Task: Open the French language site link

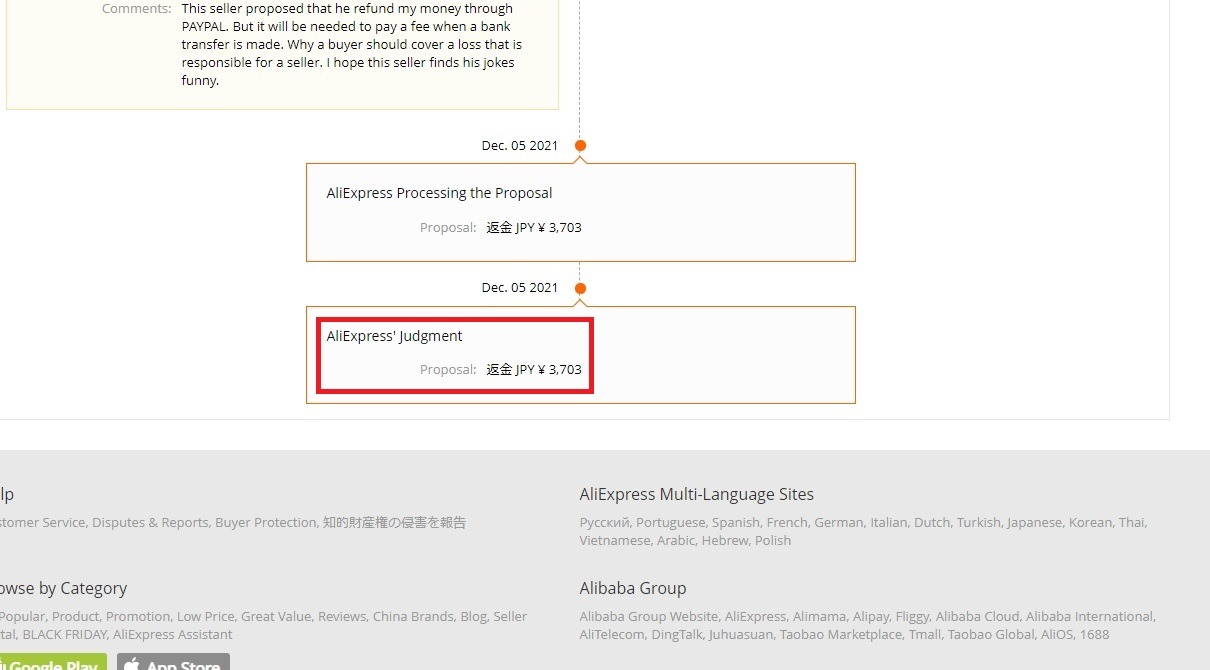Action: tap(787, 522)
